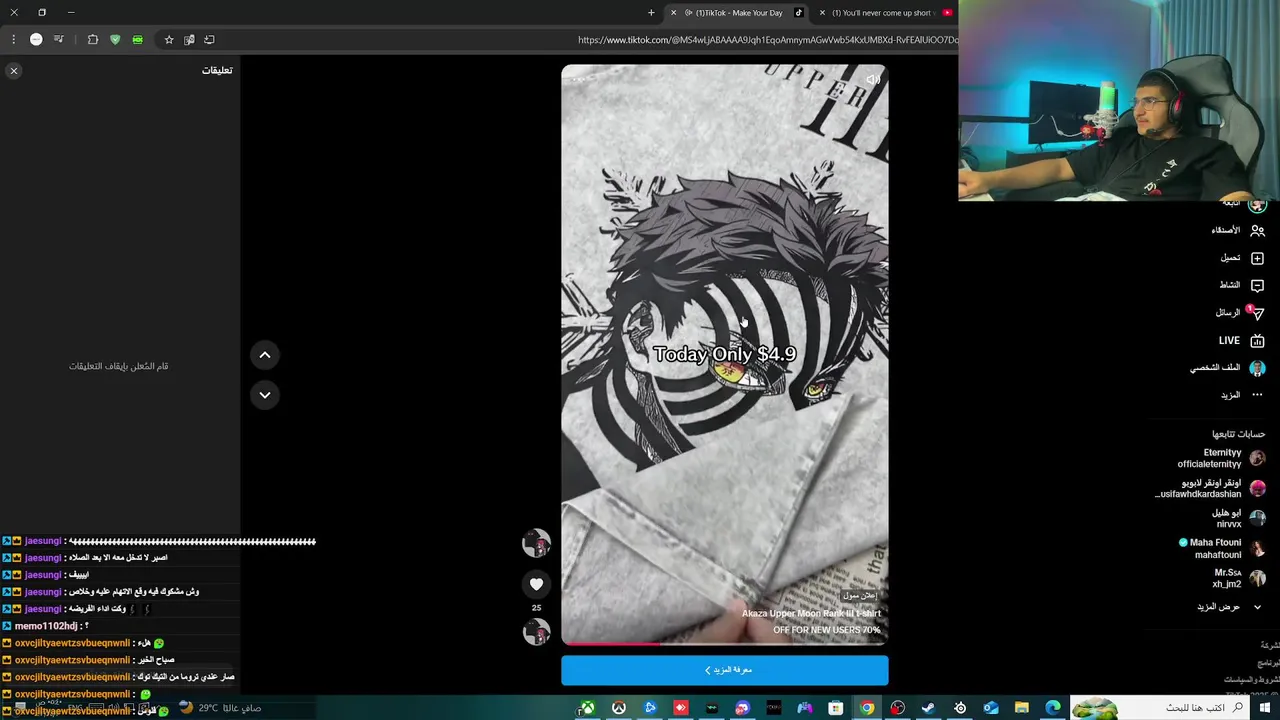Close the YouTube browser tab
Image resolution: width=1280 pixels, height=720 pixels.
[822, 13]
